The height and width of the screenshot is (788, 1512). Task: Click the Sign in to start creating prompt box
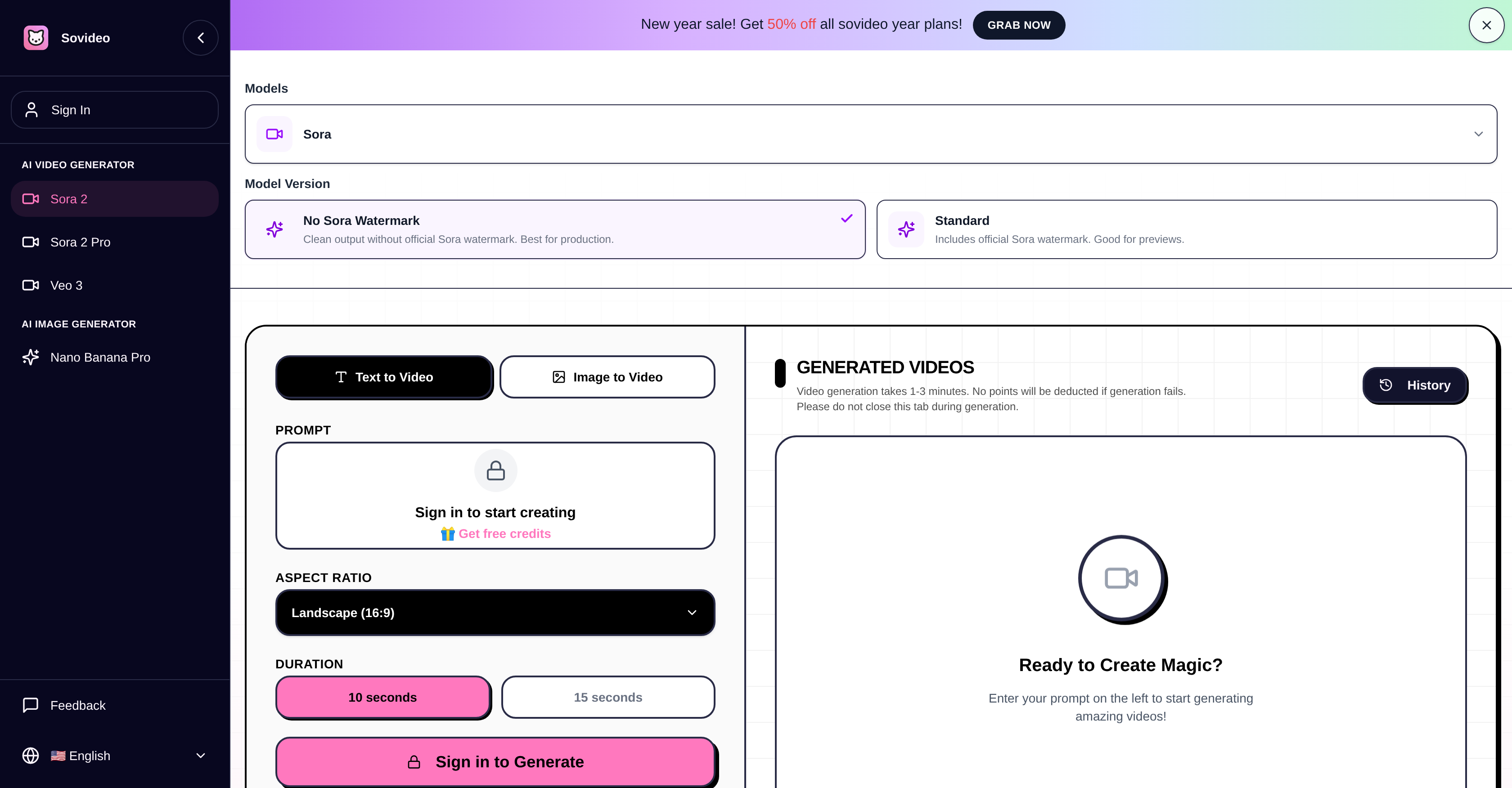[x=495, y=496]
